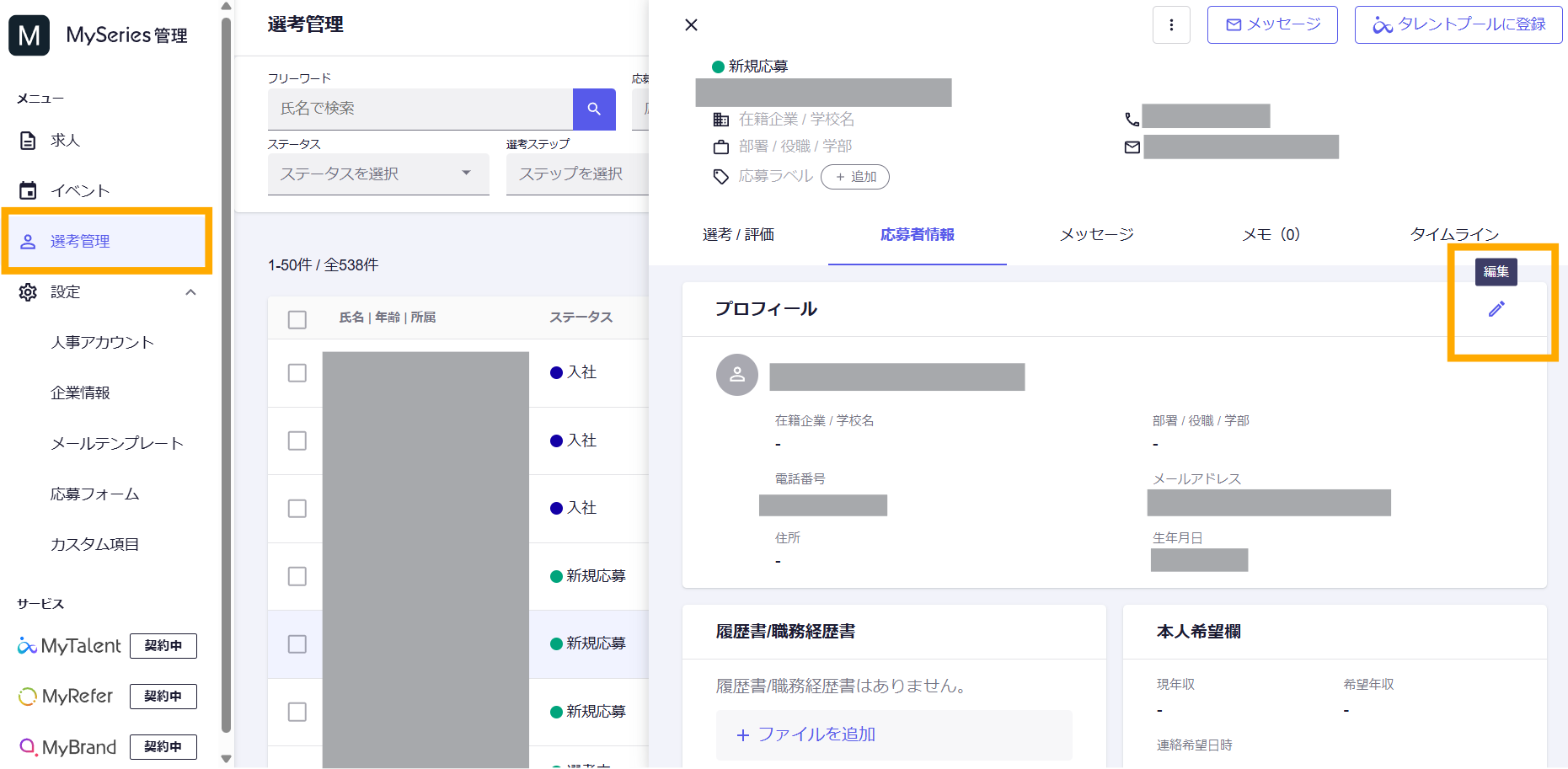The width and height of the screenshot is (1568, 769).
Task: Open the MyTalent service
Action: [70, 646]
